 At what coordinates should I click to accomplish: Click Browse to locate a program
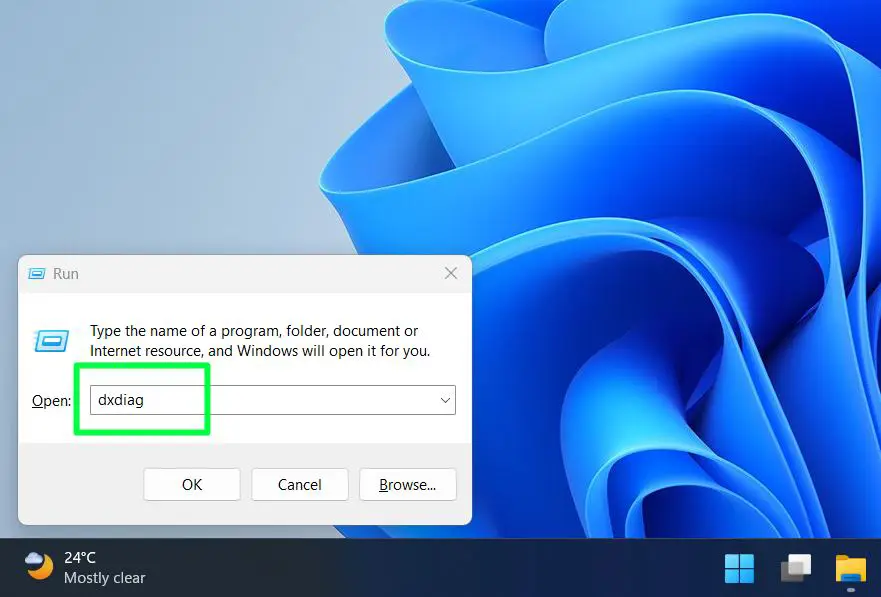(407, 484)
